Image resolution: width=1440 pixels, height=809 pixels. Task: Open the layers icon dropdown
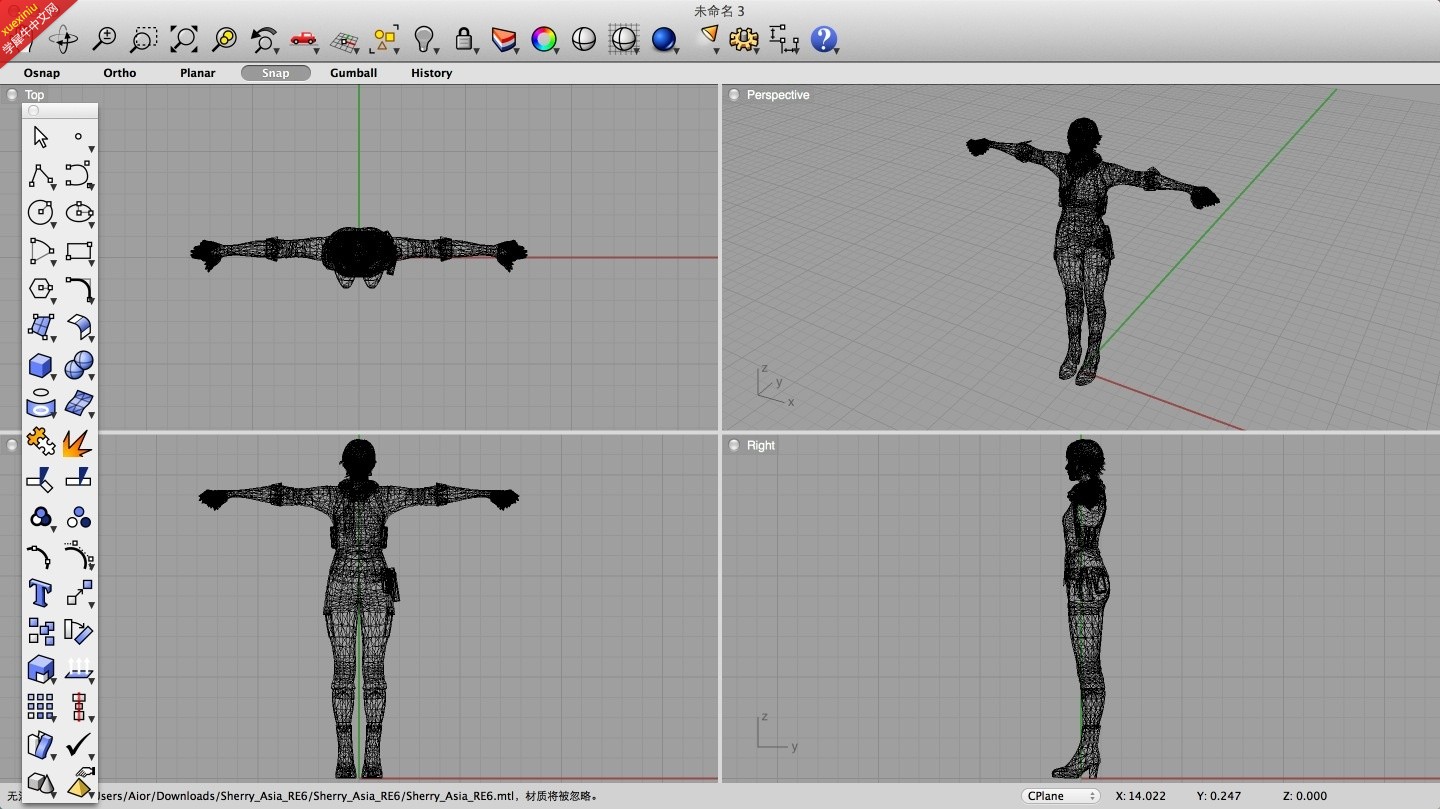504,39
